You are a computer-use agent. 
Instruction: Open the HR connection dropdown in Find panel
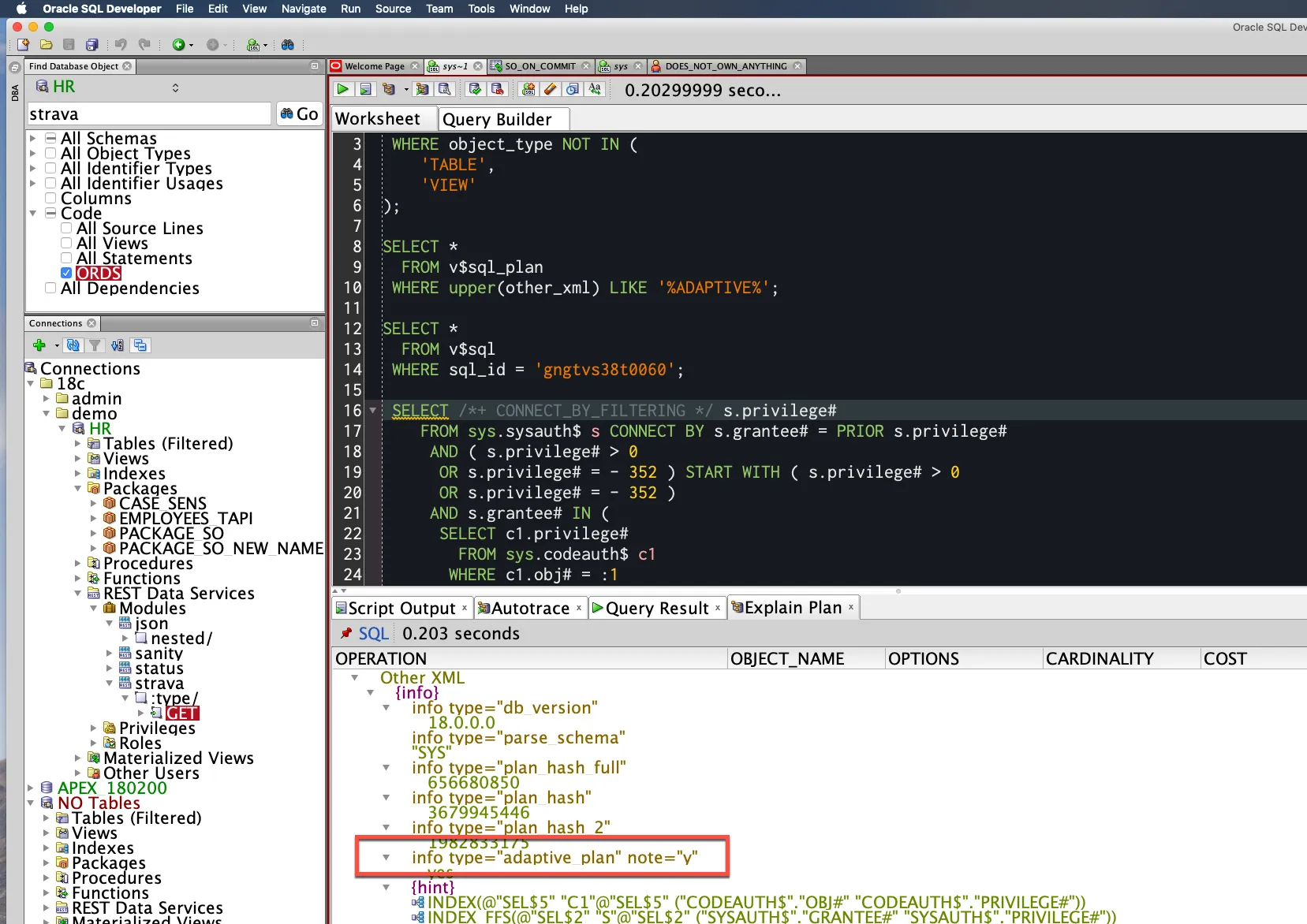tap(175, 88)
